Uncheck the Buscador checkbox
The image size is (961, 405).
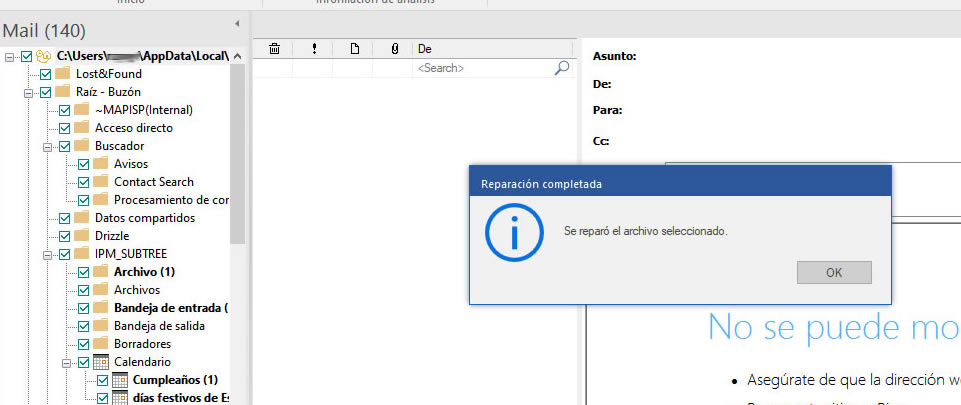tap(64, 146)
